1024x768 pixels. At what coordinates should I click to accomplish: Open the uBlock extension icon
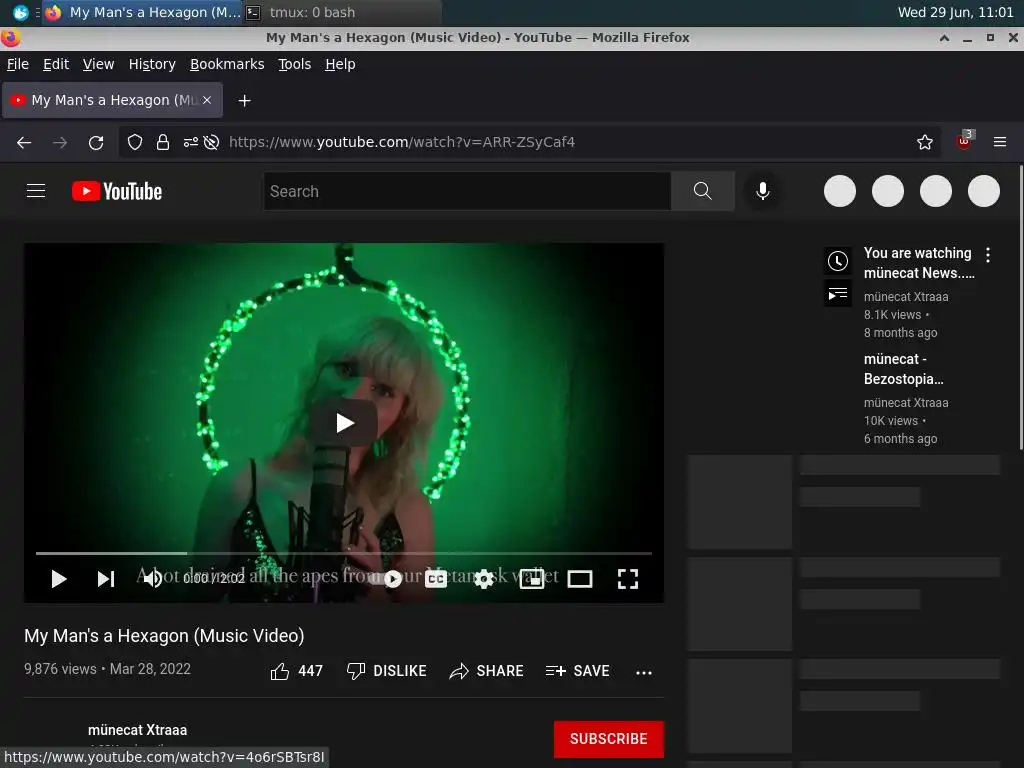pos(965,140)
